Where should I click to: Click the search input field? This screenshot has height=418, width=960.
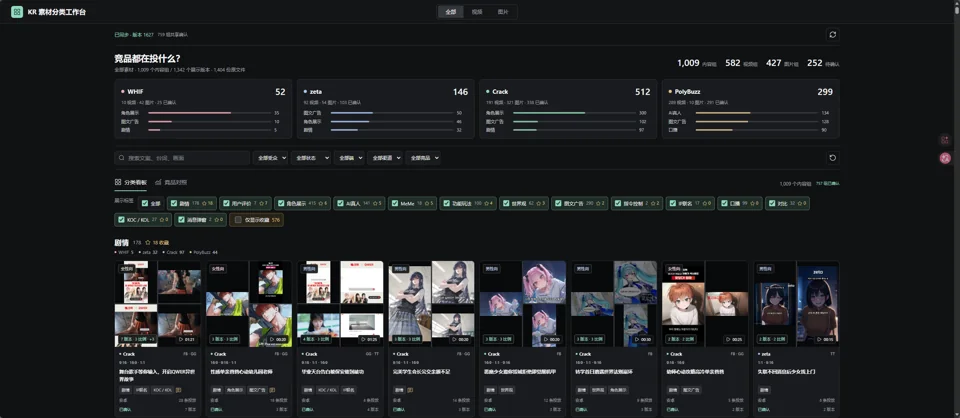(x=182, y=158)
